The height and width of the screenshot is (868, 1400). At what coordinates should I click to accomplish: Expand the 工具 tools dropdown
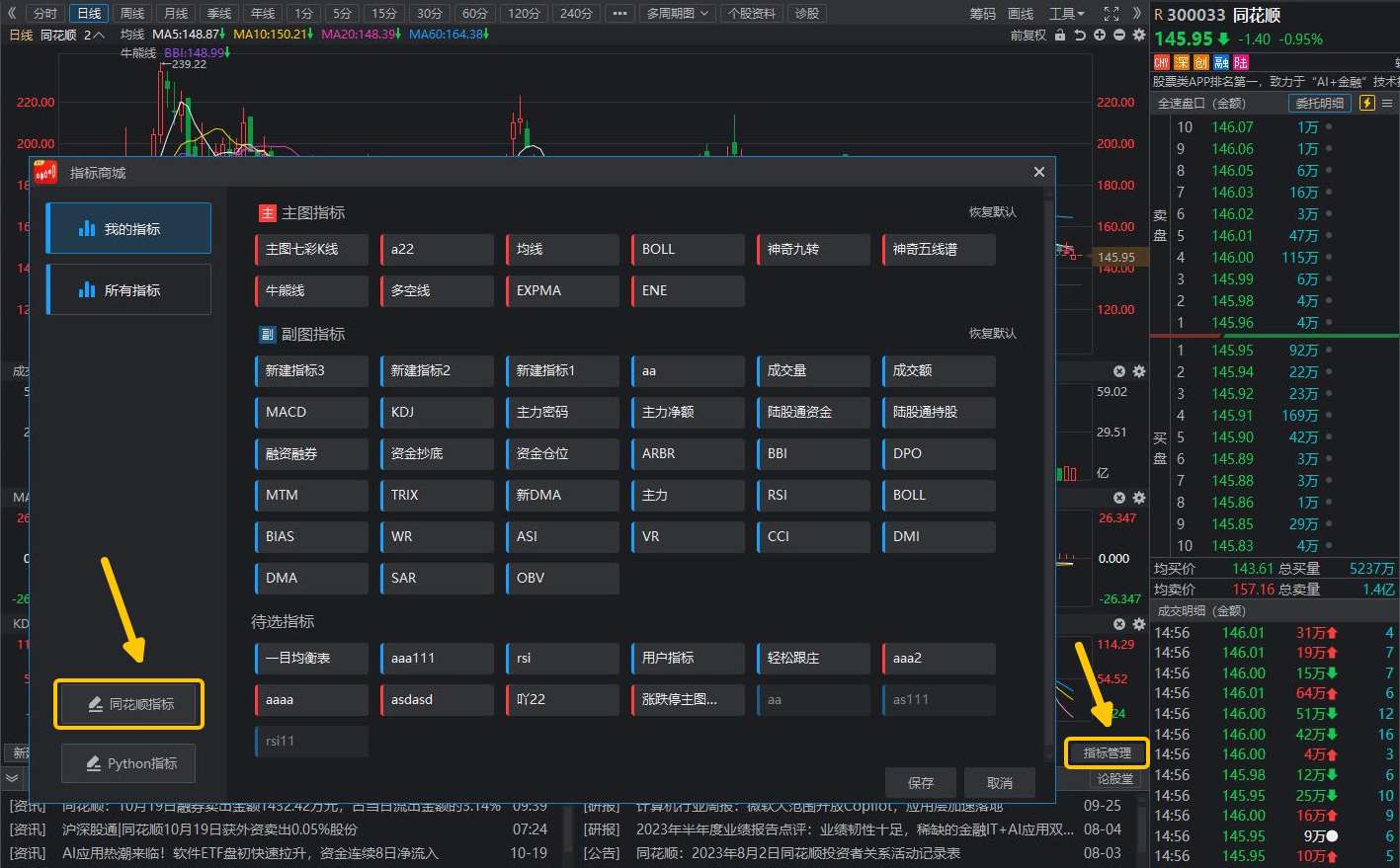(x=1066, y=13)
